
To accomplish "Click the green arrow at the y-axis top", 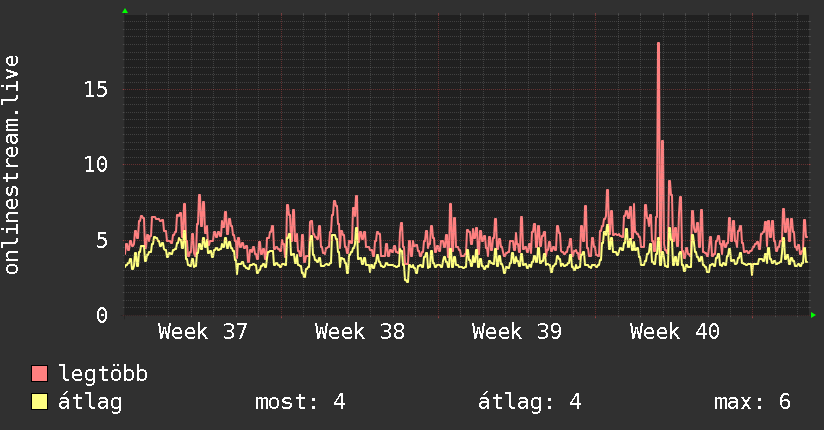I will pyautogui.click(x=125, y=11).
